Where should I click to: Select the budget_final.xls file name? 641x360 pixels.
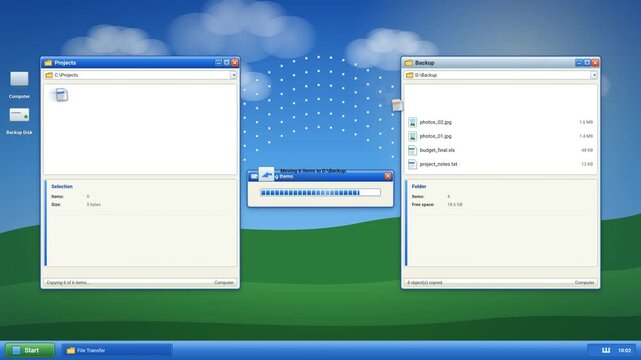437,150
